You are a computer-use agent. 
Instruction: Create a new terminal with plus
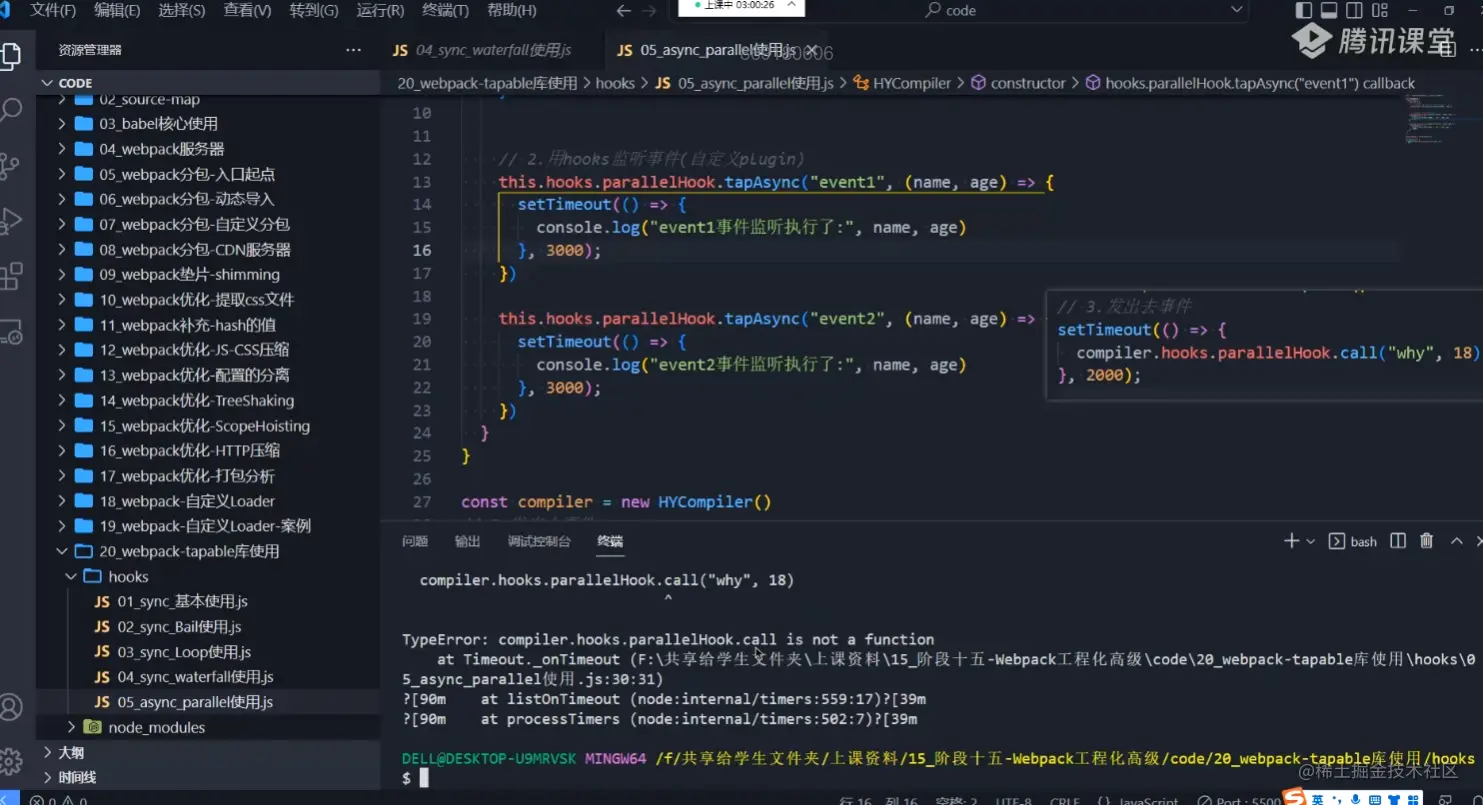click(x=1291, y=541)
